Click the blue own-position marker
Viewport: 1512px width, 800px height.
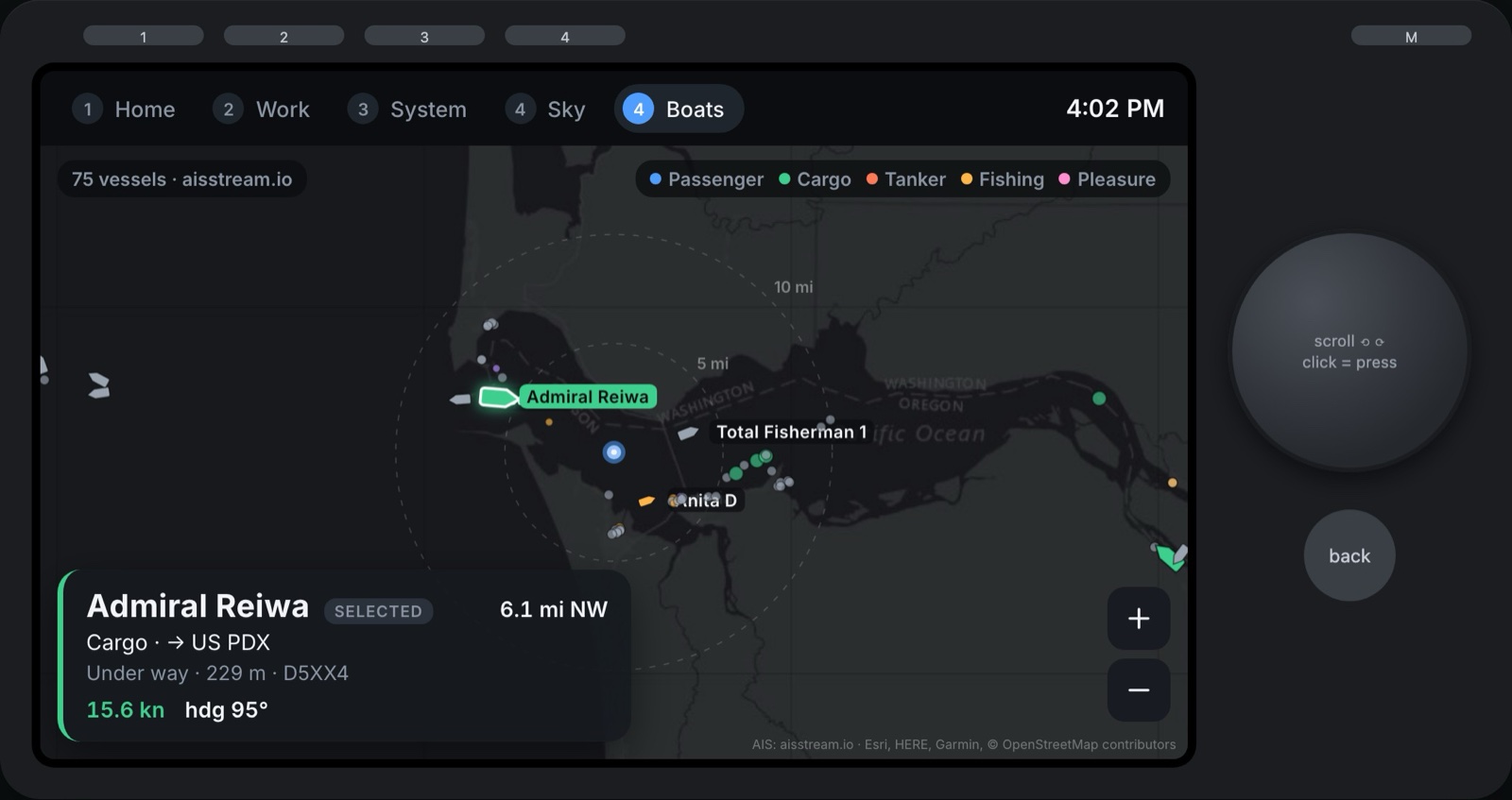[614, 452]
